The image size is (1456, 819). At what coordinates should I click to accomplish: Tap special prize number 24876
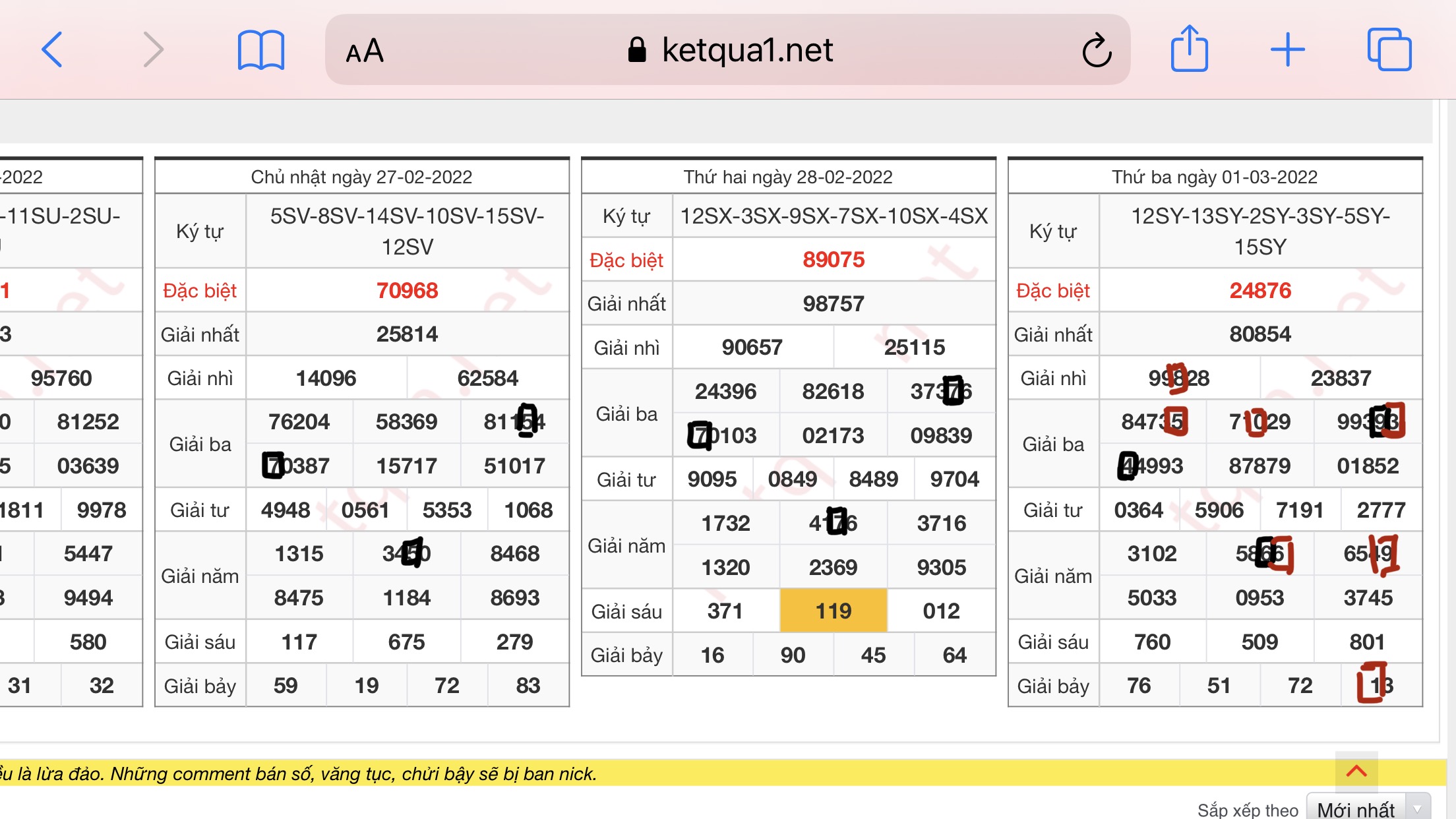coord(1260,290)
